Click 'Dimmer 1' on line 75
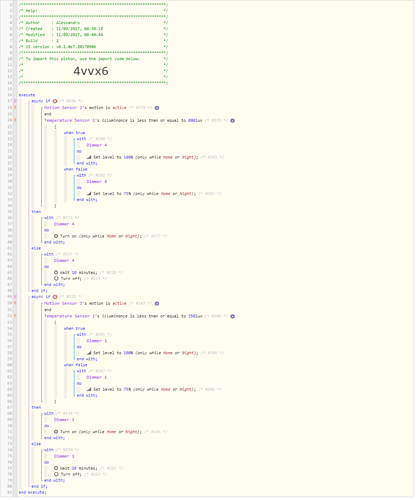The image size is (416, 500). [x=64, y=456]
